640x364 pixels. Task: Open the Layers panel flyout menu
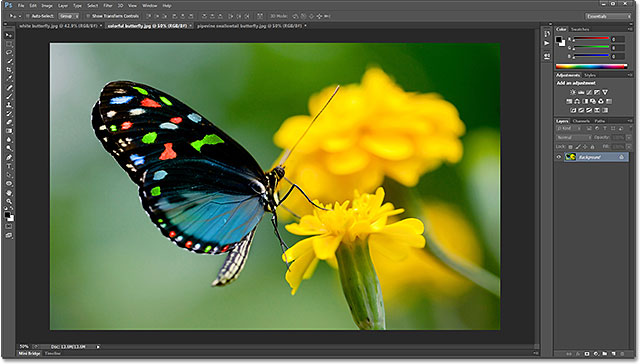pyautogui.click(x=629, y=121)
